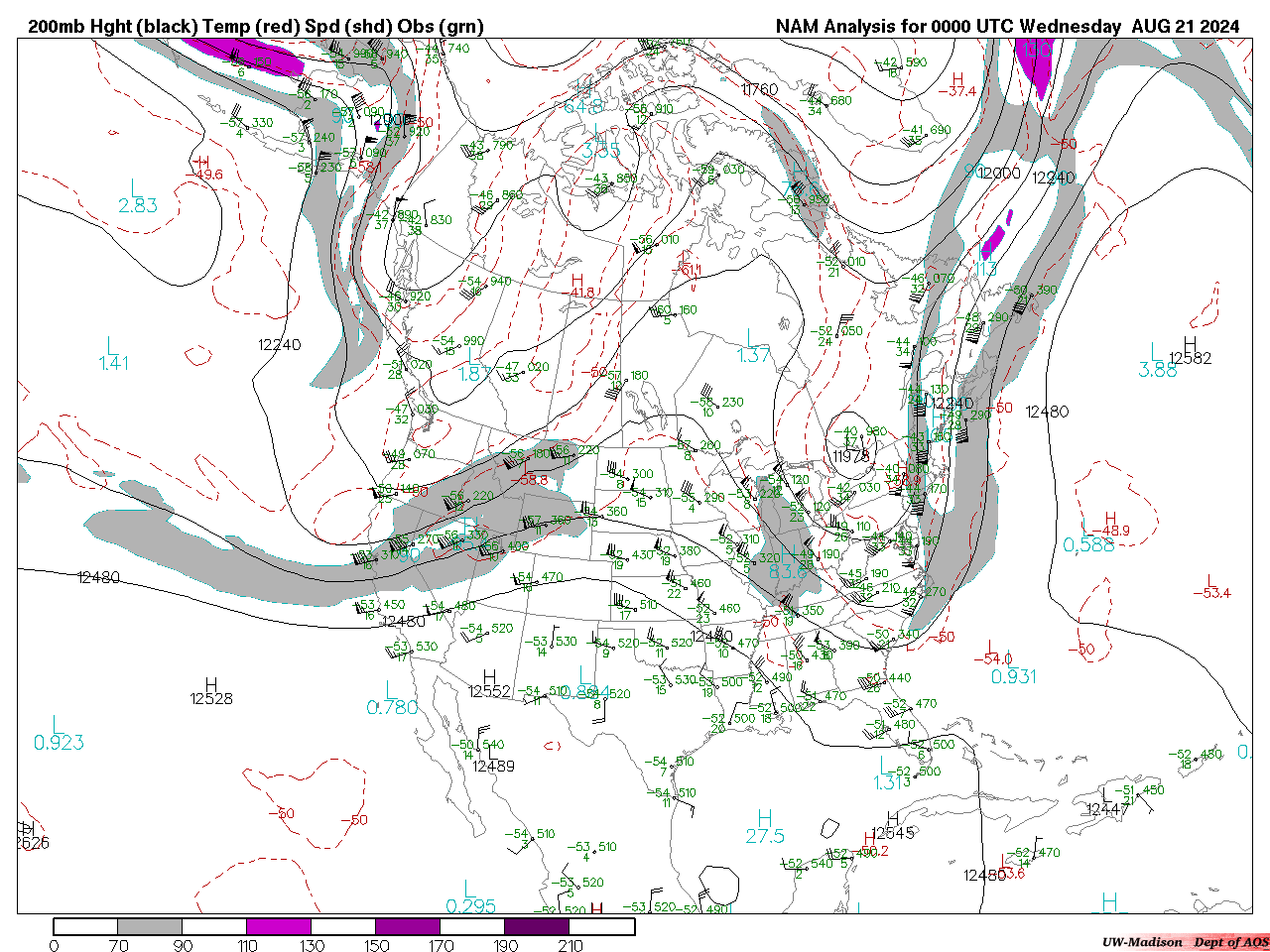This screenshot has width=1270, height=952.
Task: Click the cyan L 0.295 marker
Action: click(470, 897)
